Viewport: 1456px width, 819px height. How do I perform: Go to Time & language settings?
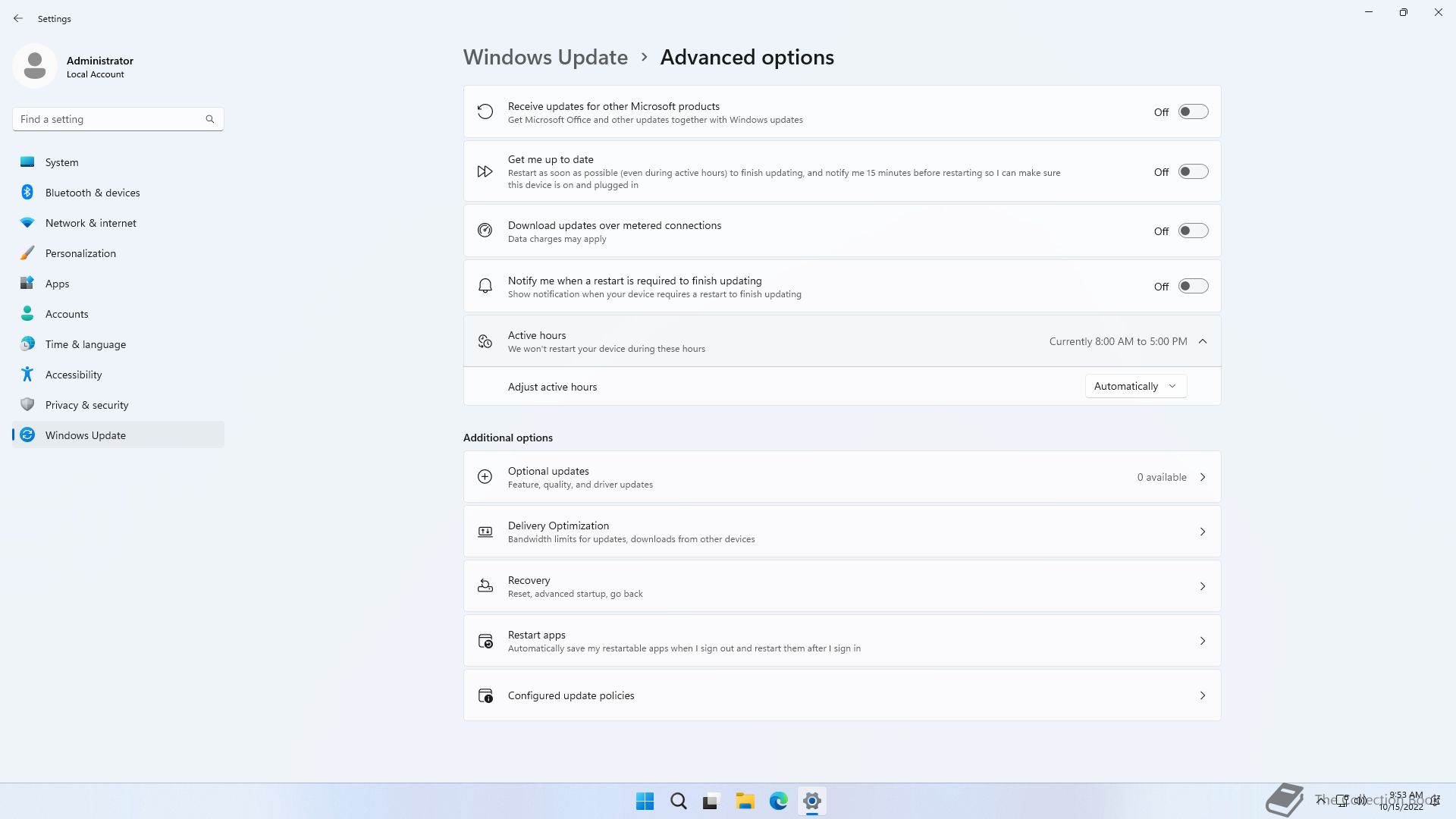click(86, 344)
